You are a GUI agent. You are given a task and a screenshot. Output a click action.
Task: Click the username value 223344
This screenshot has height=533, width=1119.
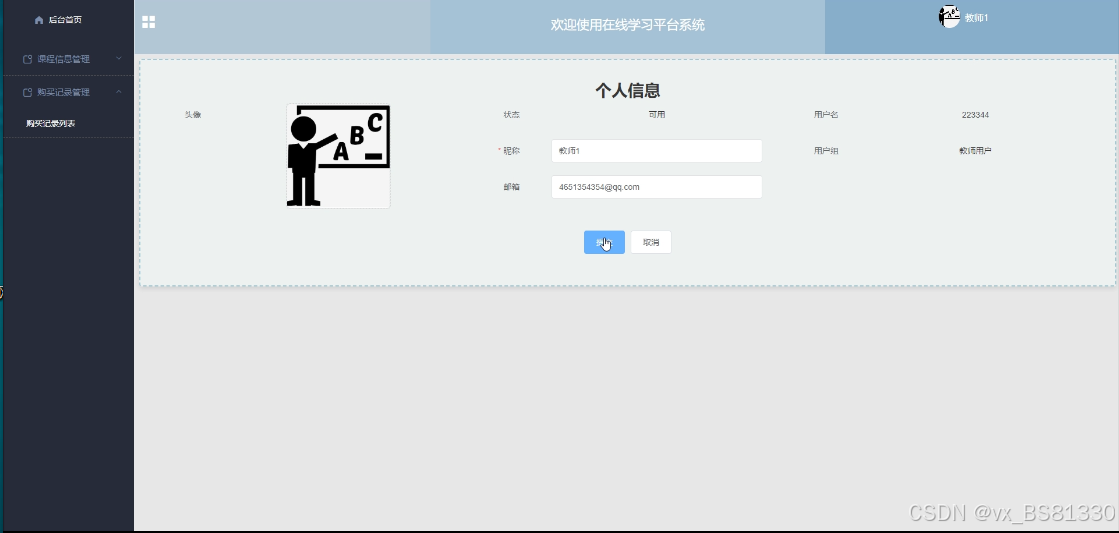tap(975, 115)
